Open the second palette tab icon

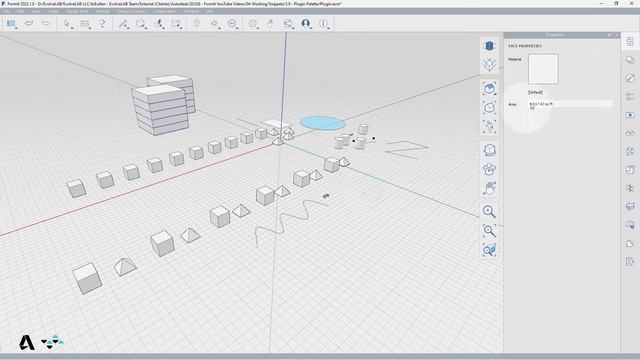click(x=630, y=60)
